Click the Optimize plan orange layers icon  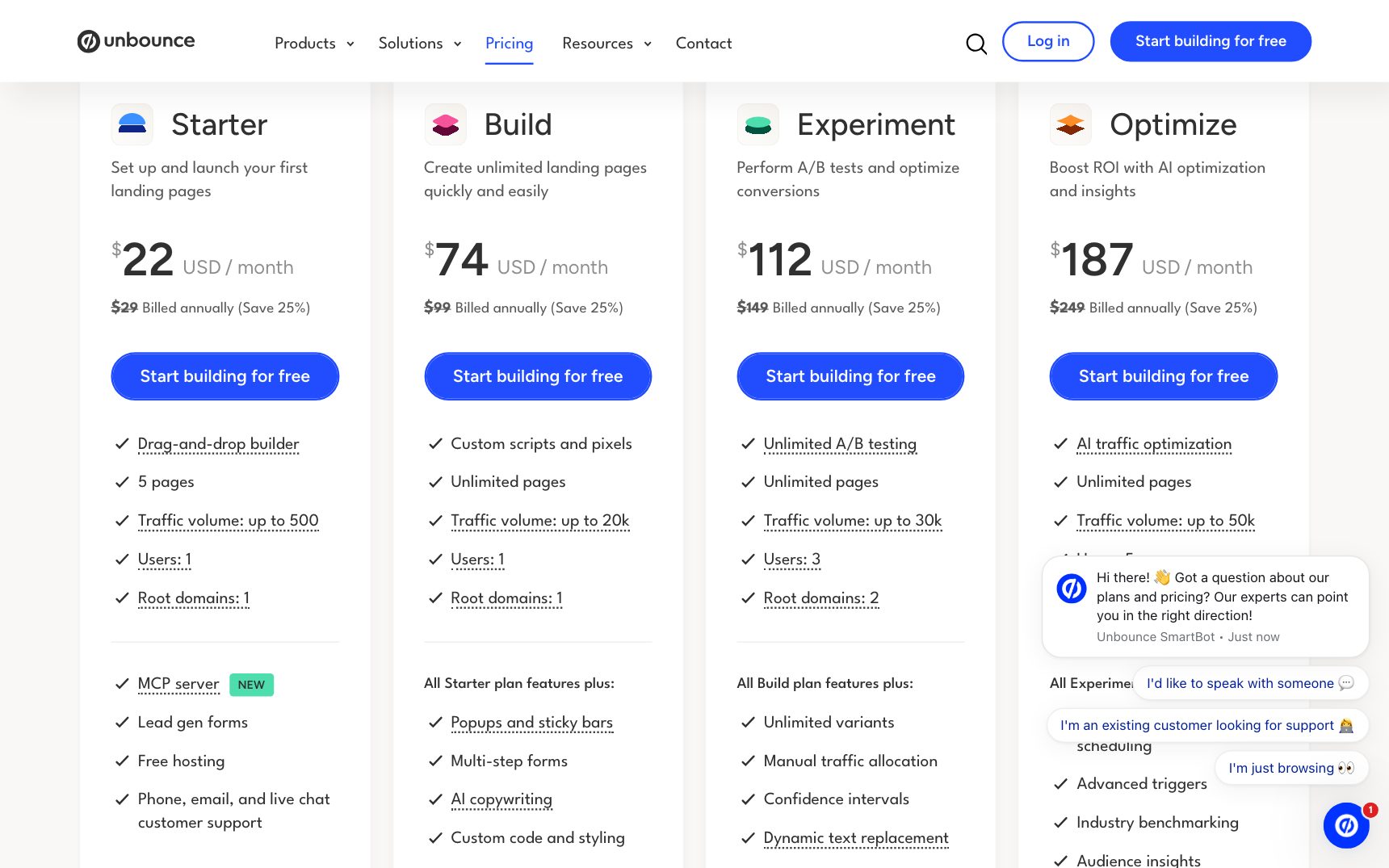1070,124
